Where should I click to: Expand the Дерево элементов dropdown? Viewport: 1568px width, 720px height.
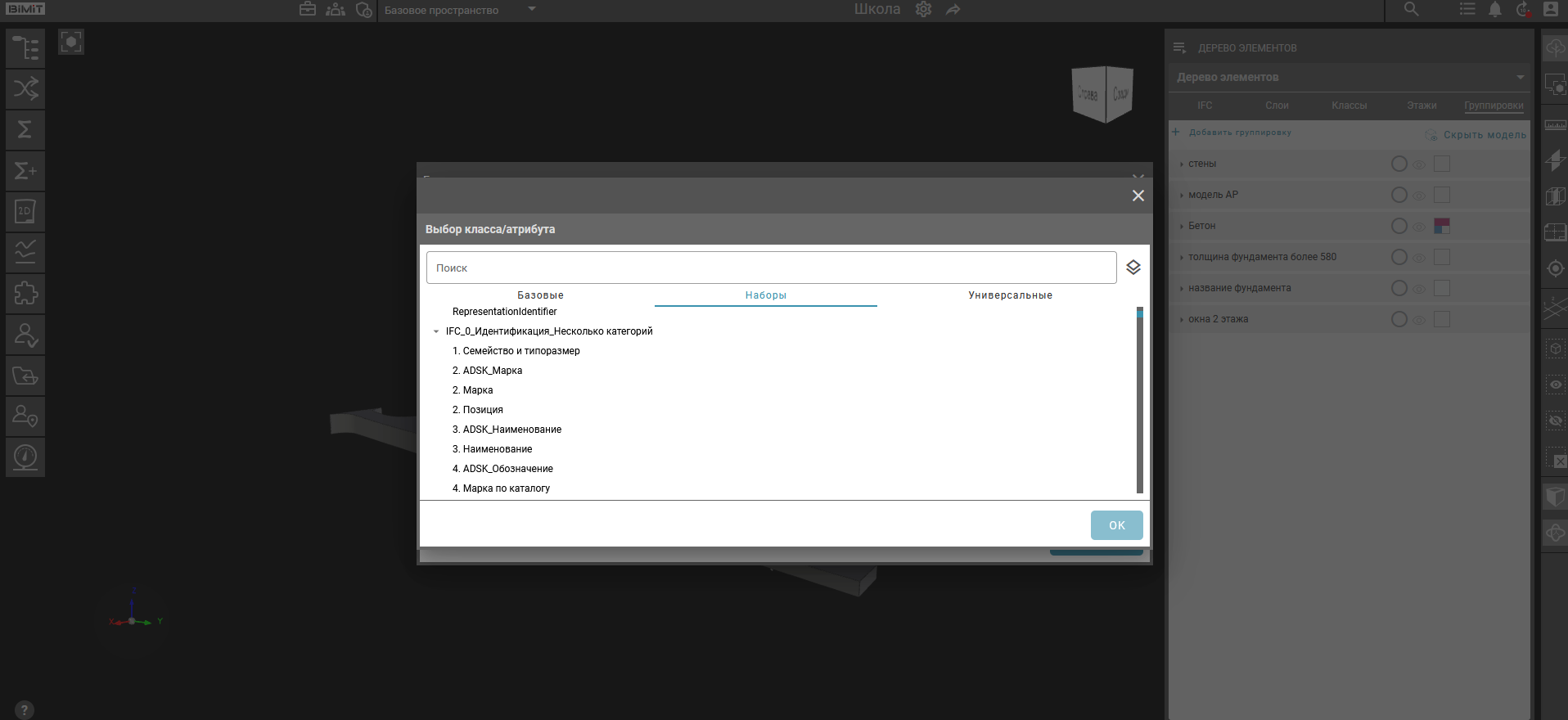coord(1519,78)
